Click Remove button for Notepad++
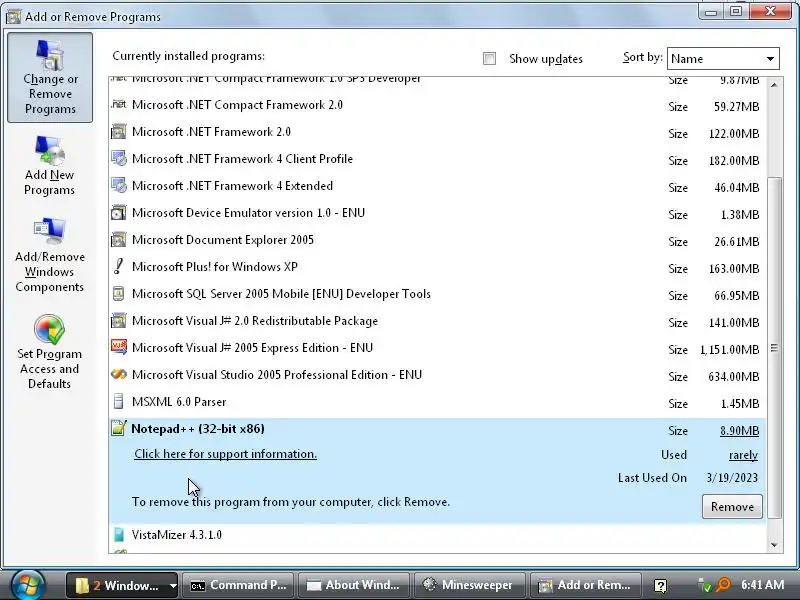 (732, 507)
